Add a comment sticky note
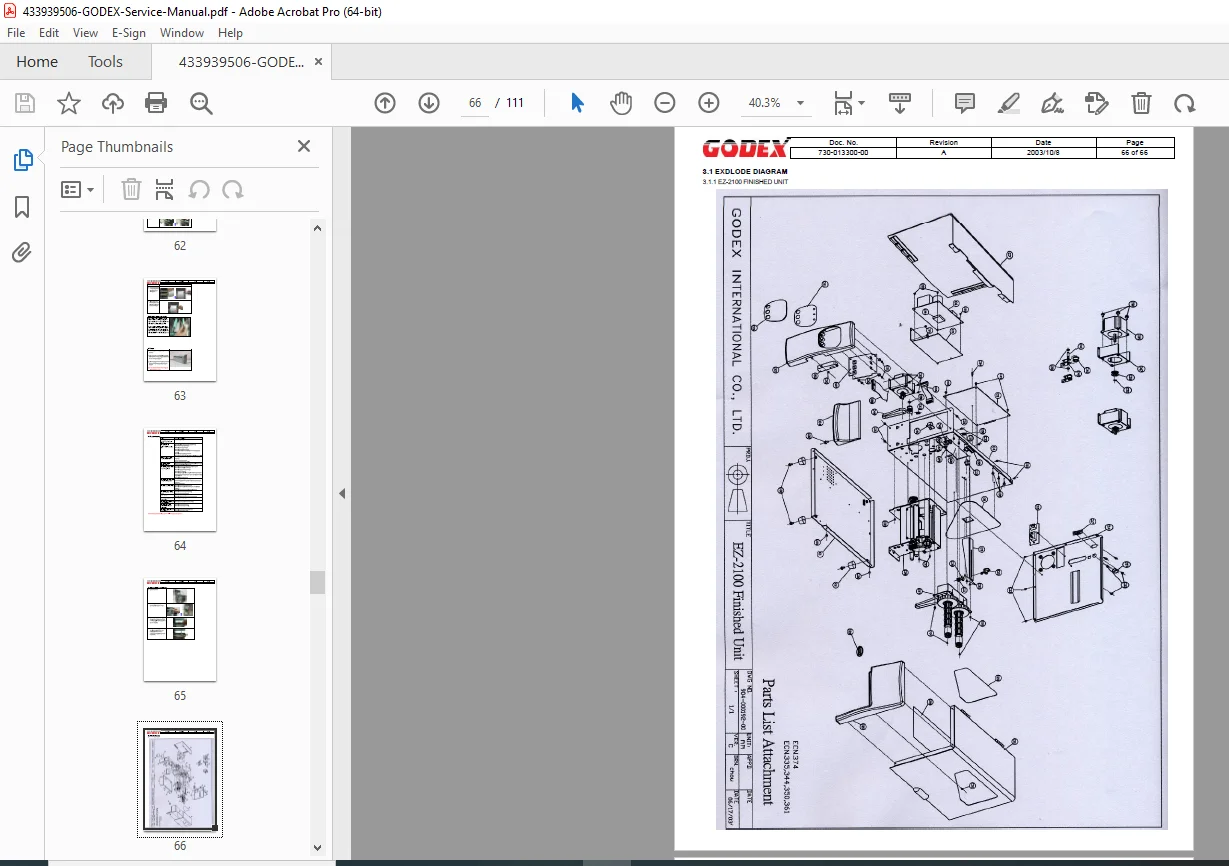The width and height of the screenshot is (1229, 866). coord(965,103)
